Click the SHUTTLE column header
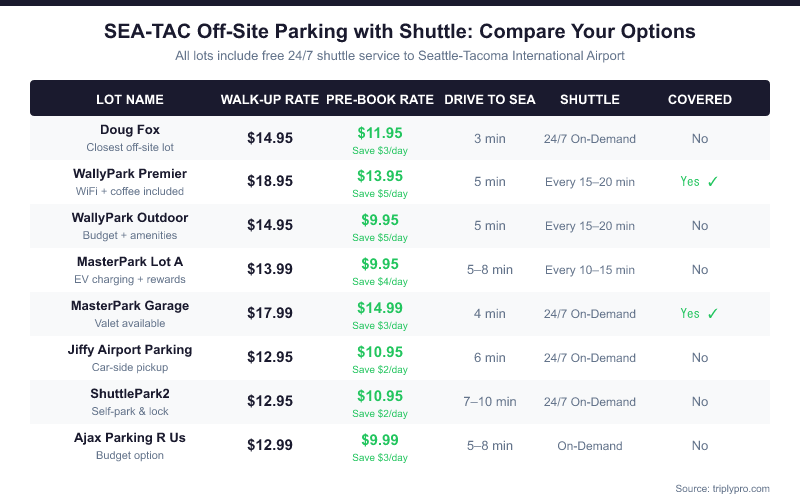Screen dimensions: 800x500 [590, 100]
